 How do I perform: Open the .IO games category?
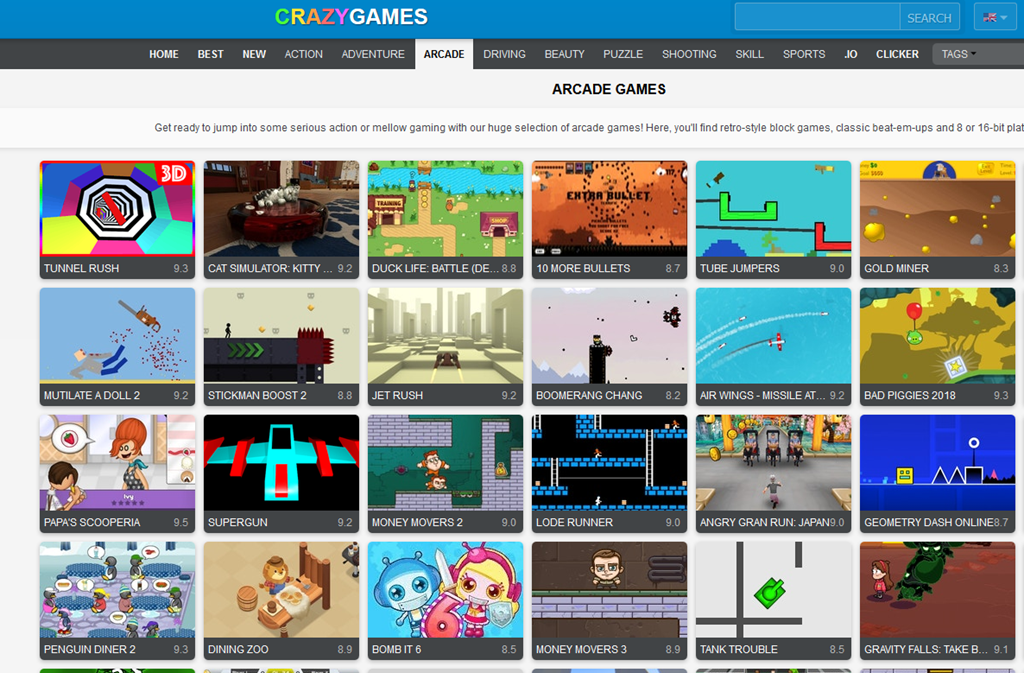pos(850,54)
